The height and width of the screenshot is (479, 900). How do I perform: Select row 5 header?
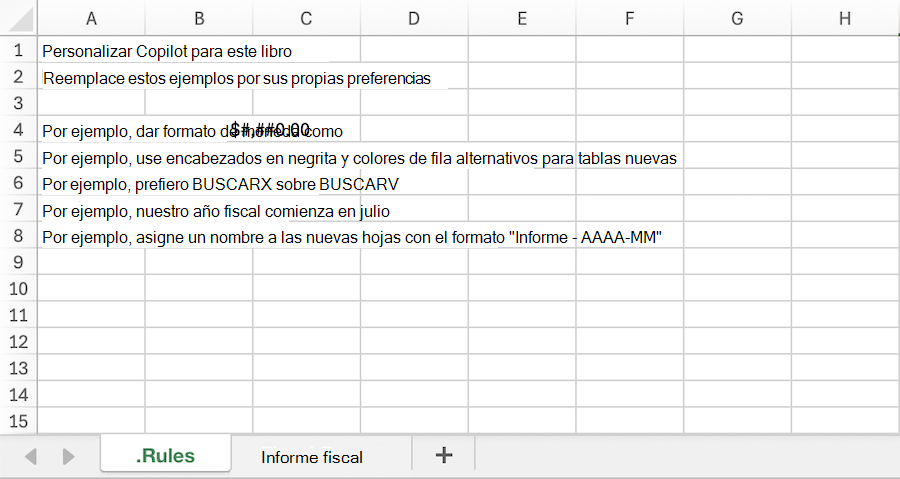click(x=18, y=156)
